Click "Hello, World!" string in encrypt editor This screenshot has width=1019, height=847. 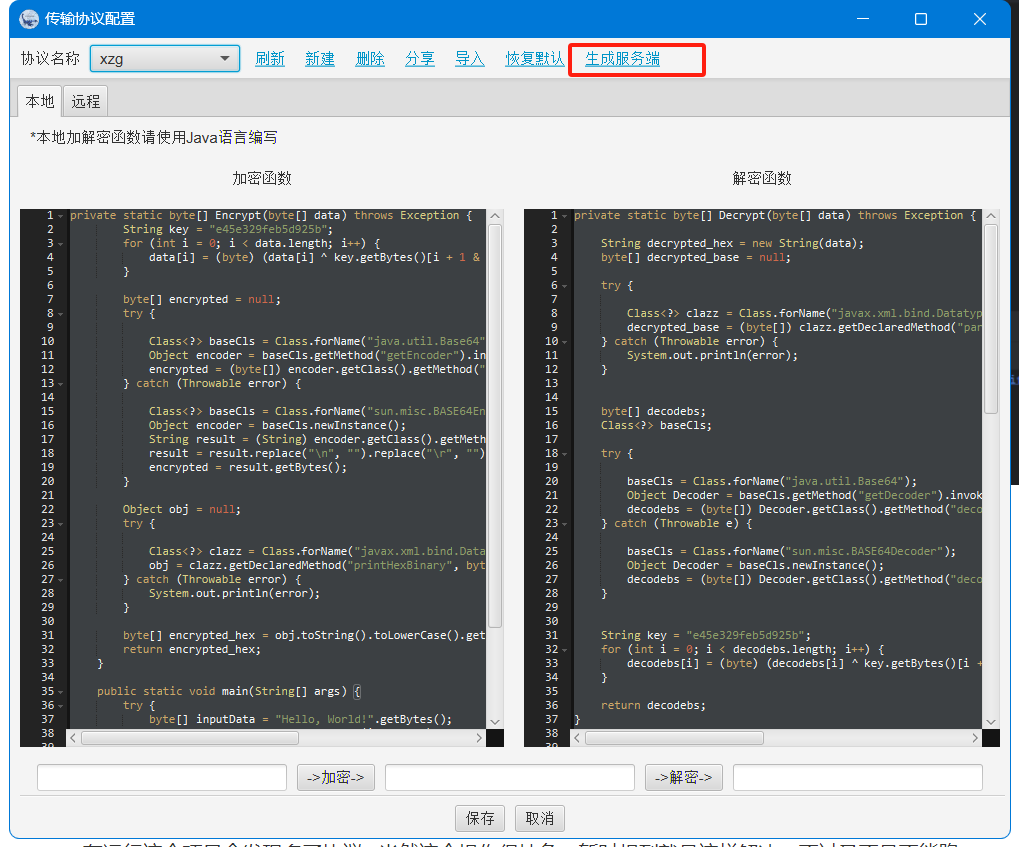324,720
